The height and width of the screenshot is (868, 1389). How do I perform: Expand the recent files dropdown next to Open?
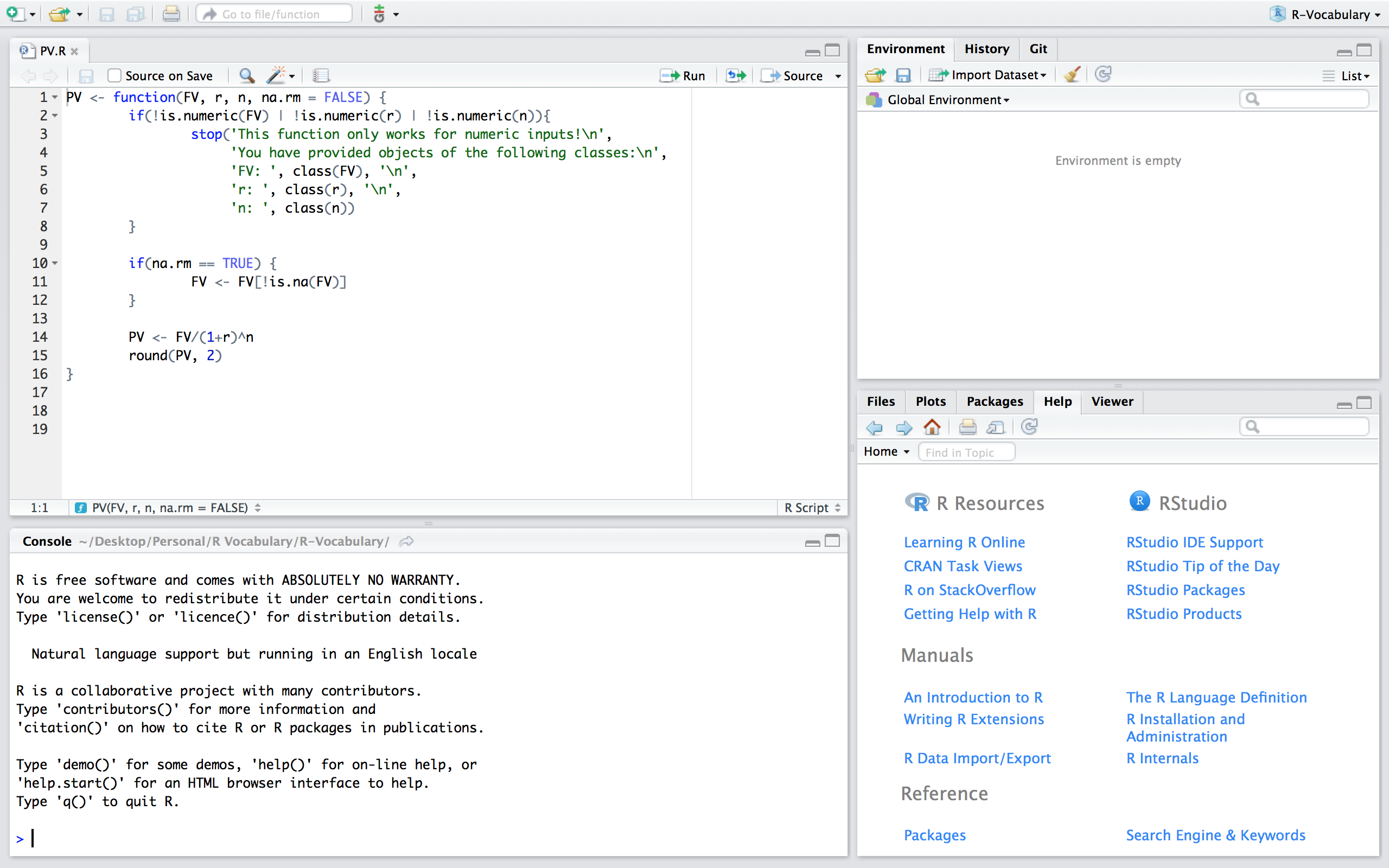[x=79, y=14]
